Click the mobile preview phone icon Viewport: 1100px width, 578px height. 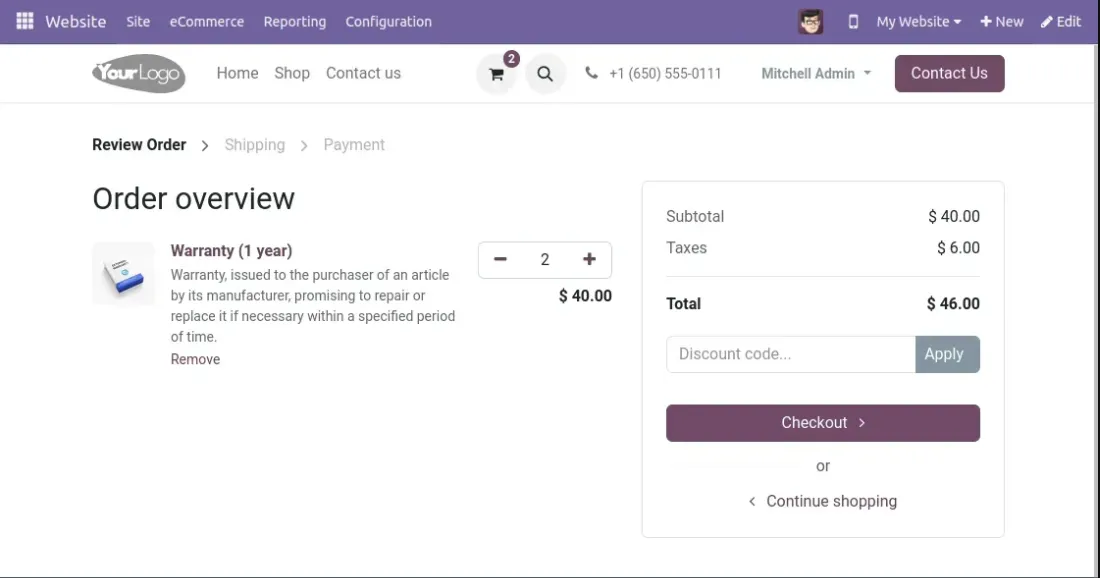pyautogui.click(x=853, y=21)
